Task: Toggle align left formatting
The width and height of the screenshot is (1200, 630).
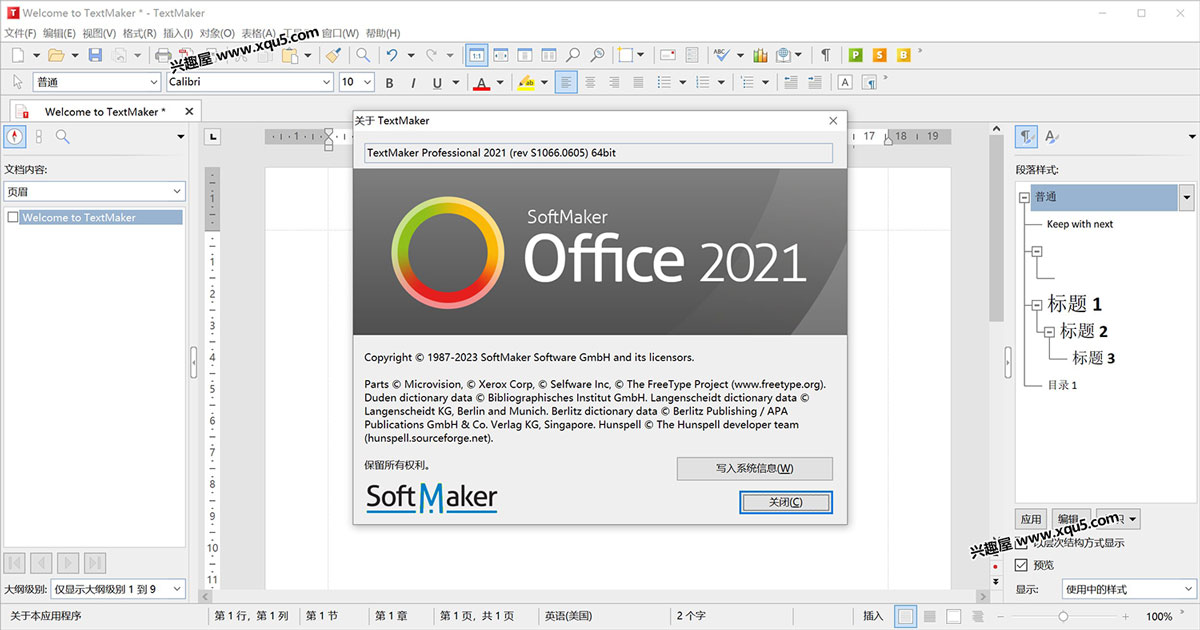Action: pos(566,82)
